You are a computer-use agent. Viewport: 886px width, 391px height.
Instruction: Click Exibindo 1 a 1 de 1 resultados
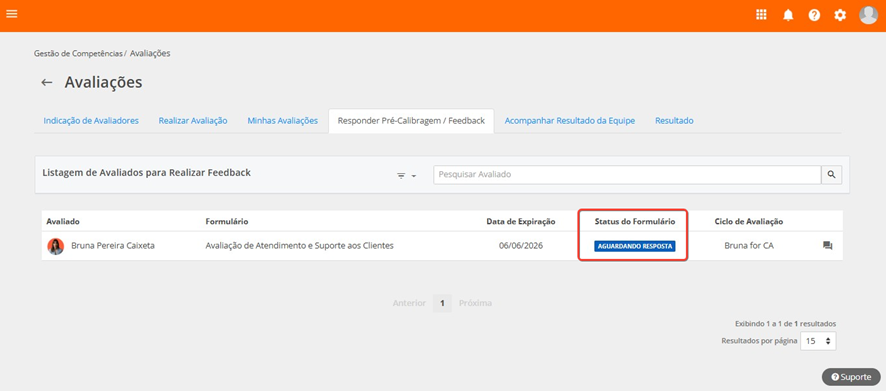coord(785,324)
